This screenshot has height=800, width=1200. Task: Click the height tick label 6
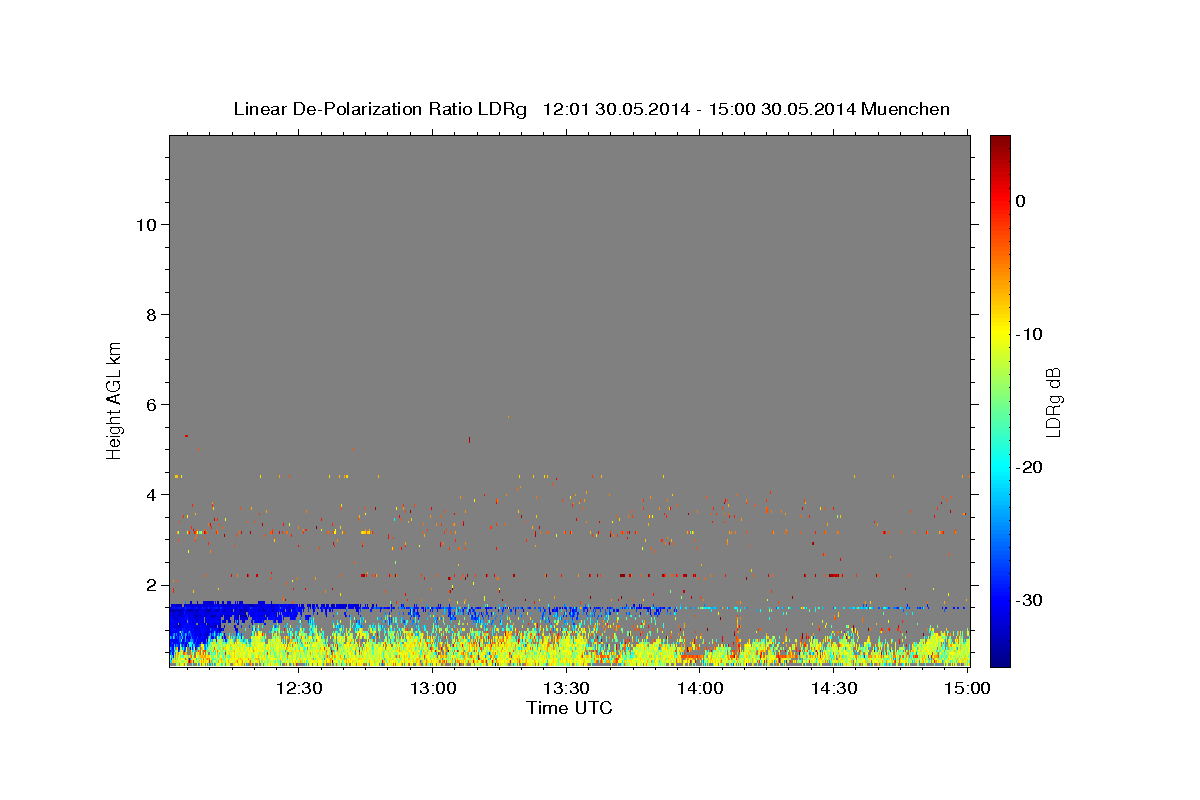pyautogui.click(x=150, y=404)
